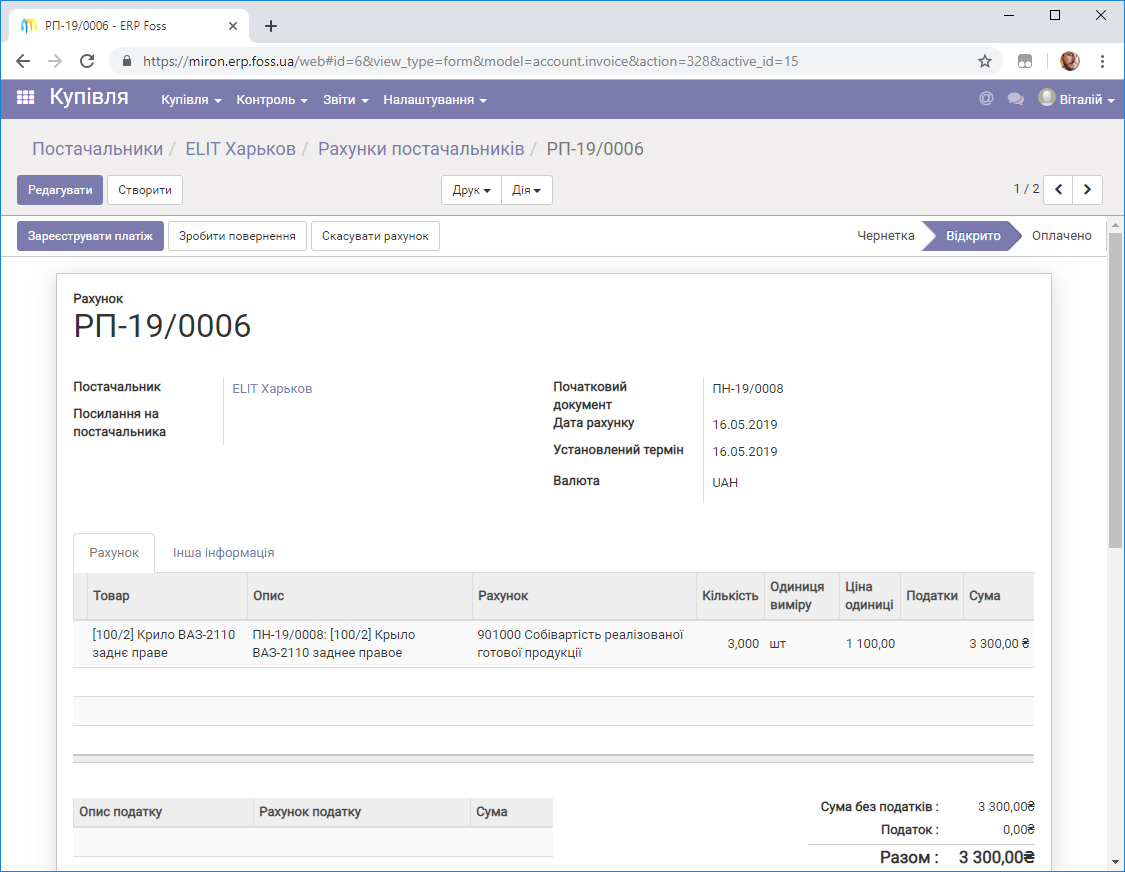The width and height of the screenshot is (1125, 872).
Task: Open the Chrome three-dot menu
Action: tap(1103, 61)
